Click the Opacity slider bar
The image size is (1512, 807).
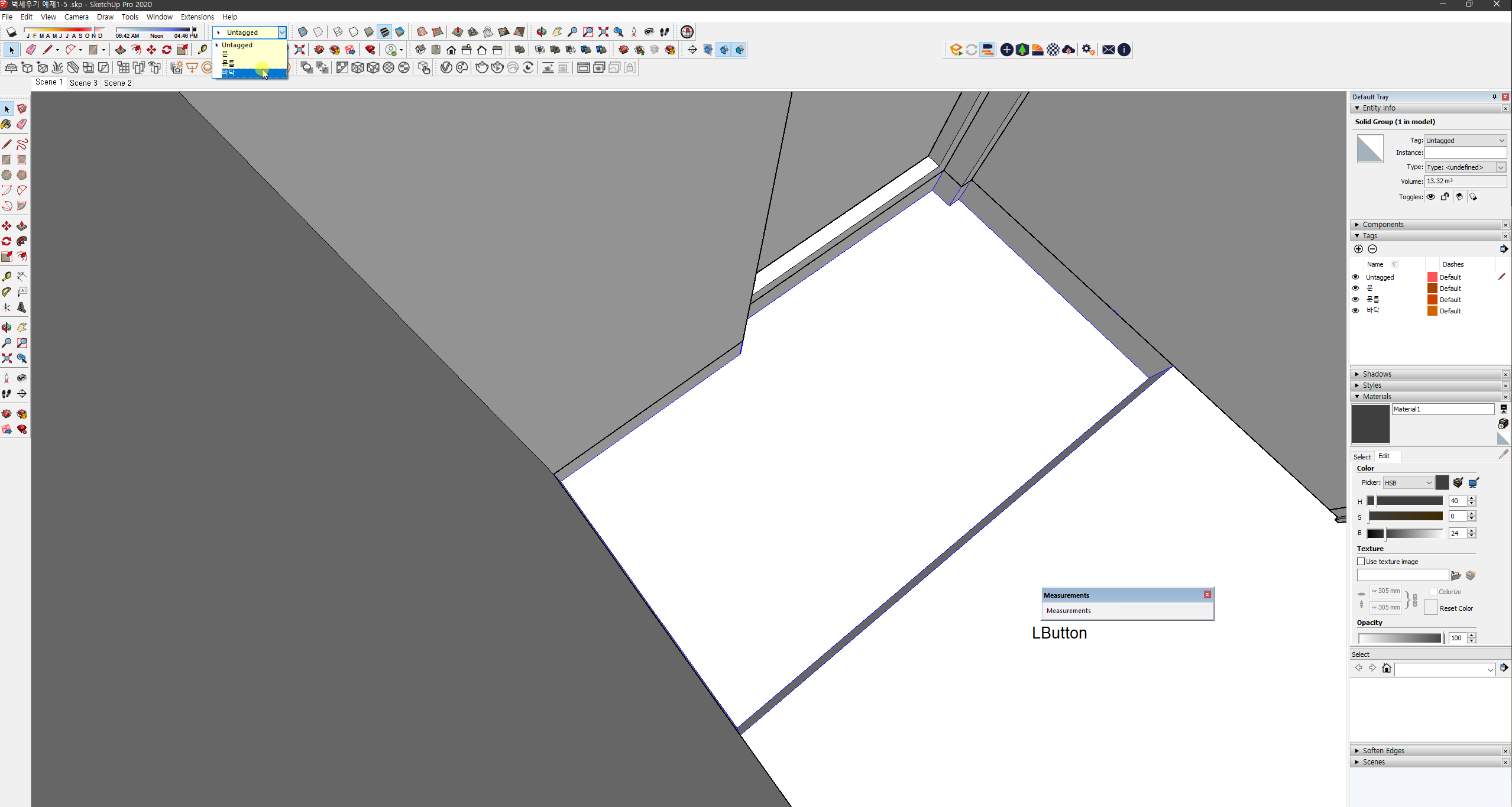point(1399,638)
